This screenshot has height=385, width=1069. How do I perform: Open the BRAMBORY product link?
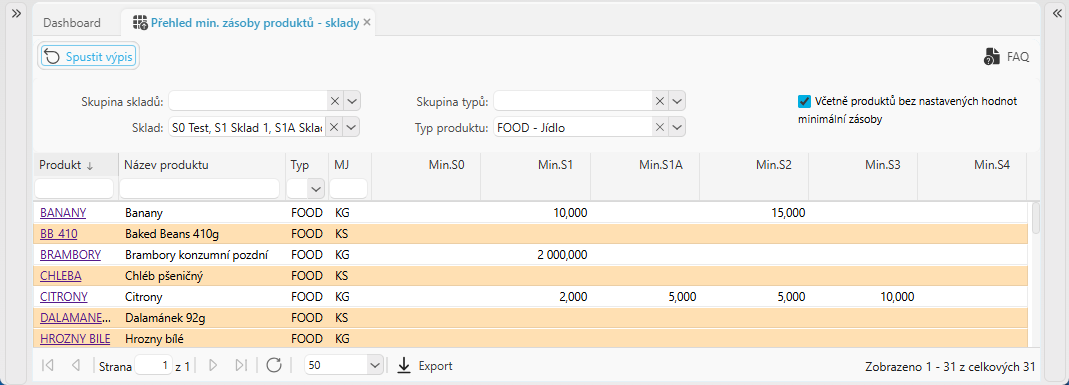[70, 255]
